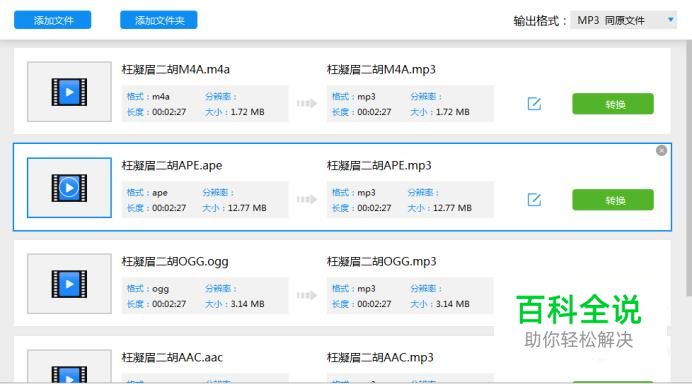692x384 pixels.
Task: Play preview of 枉凝眉二胡M4A.m4a thumbnail
Action: [x=69, y=92]
